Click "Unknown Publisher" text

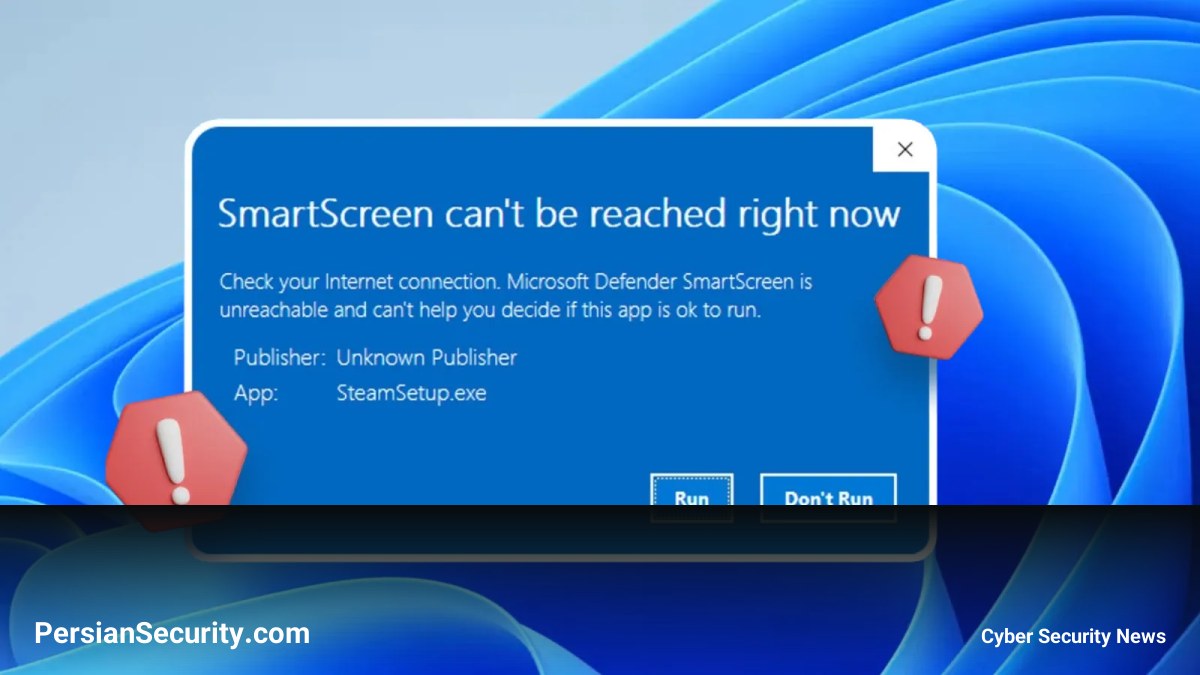tap(427, 357)
